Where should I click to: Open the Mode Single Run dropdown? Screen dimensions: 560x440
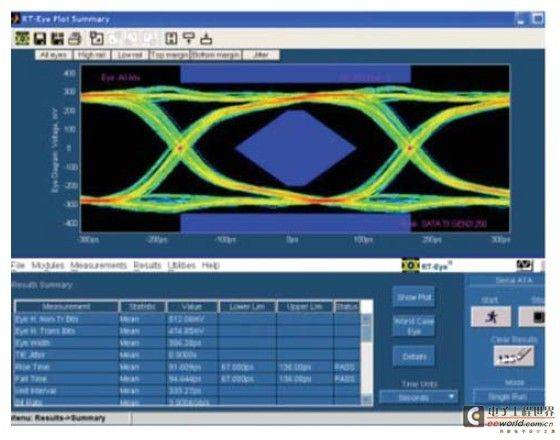509,396
